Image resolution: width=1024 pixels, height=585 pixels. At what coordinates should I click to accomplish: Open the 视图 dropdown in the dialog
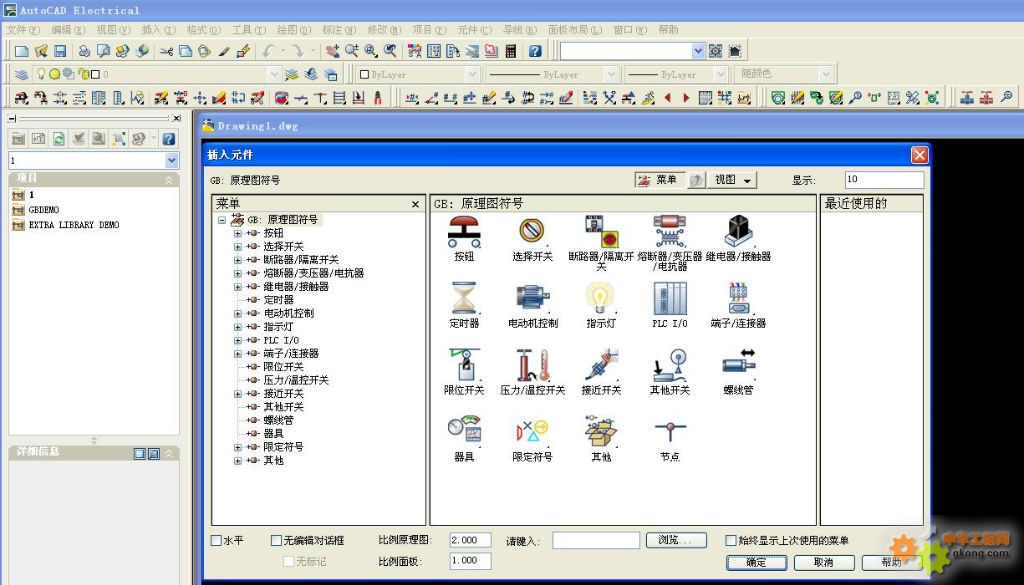pos(732,180)
